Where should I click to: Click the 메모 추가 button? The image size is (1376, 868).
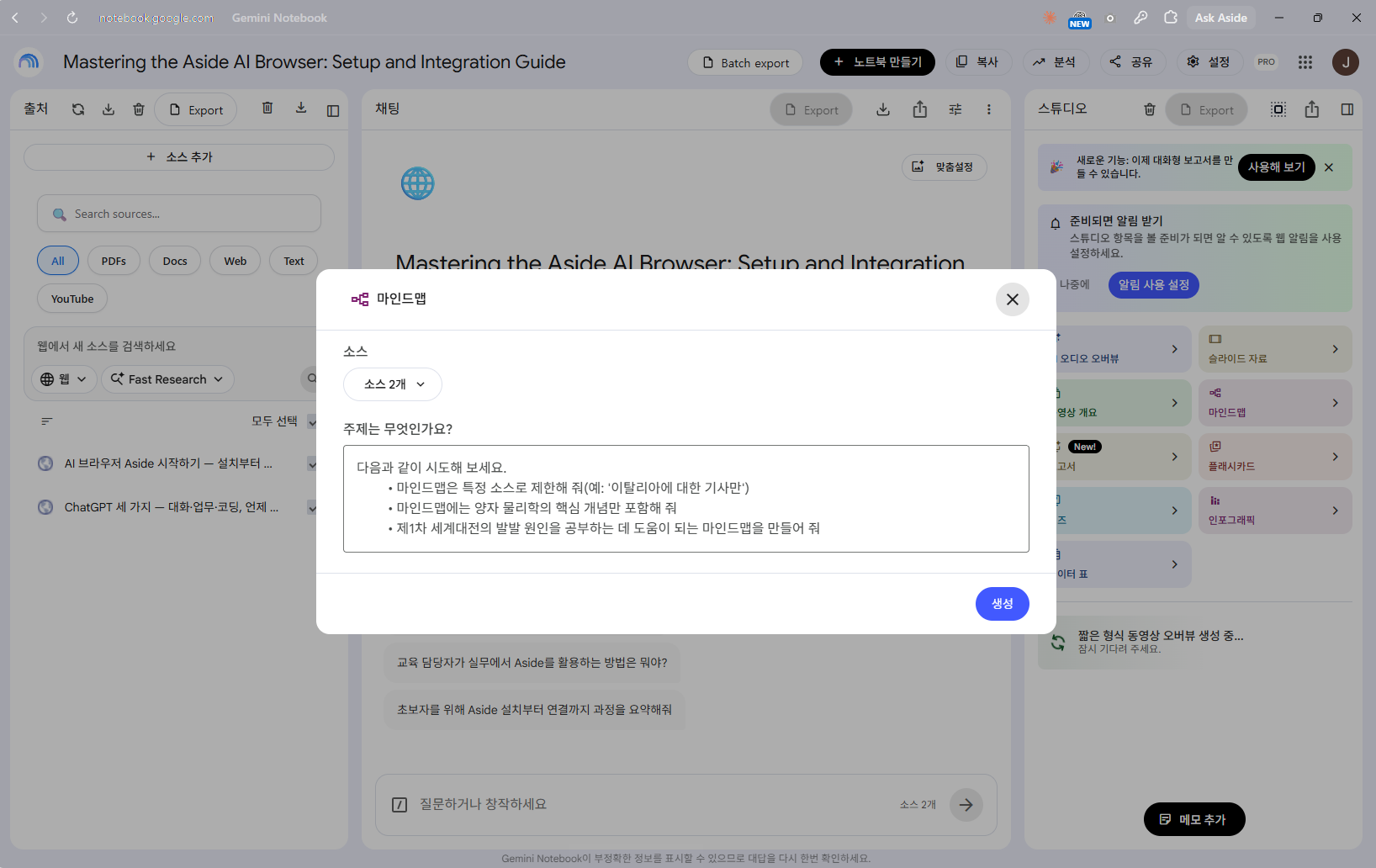pos(1194,819)
